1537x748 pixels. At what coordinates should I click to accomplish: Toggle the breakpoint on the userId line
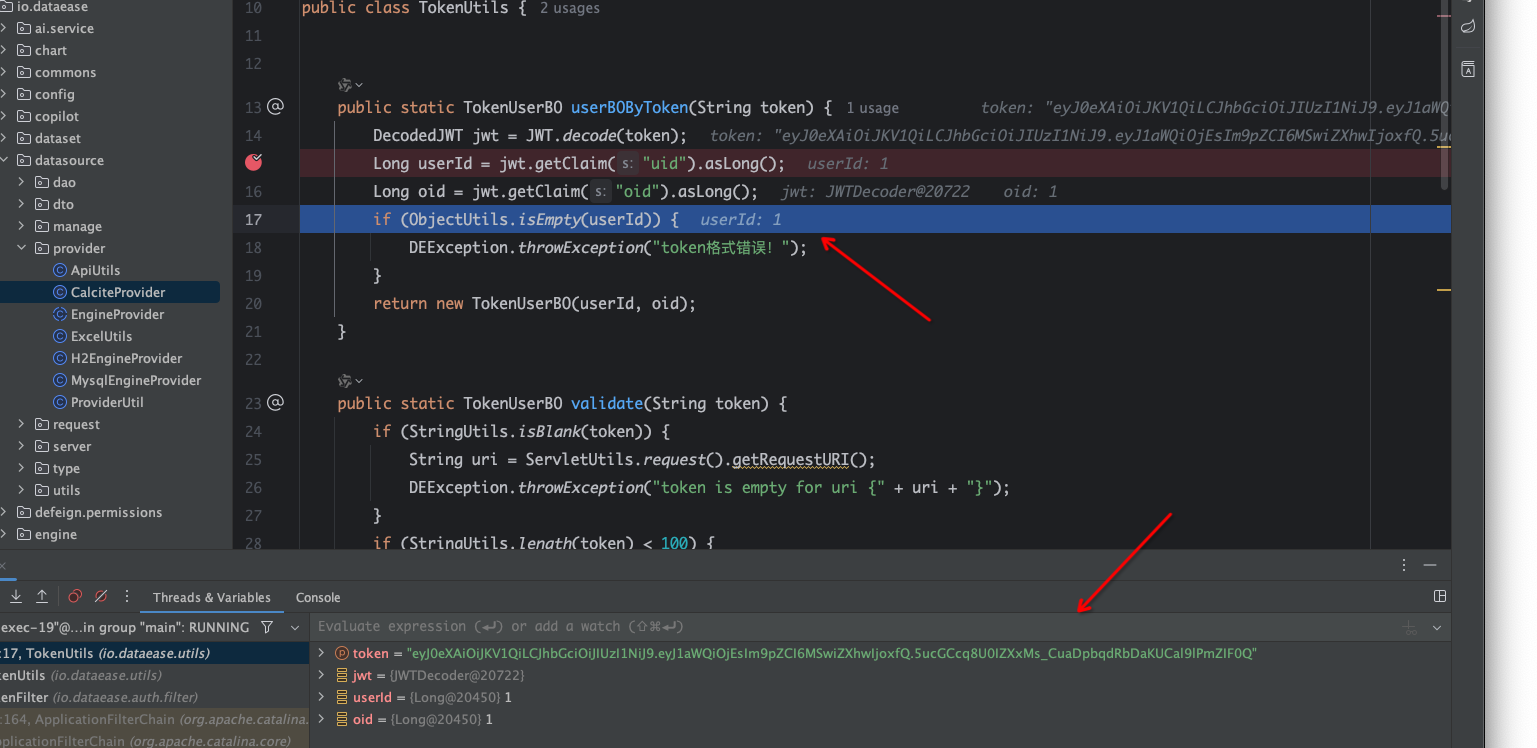[253, 162]
